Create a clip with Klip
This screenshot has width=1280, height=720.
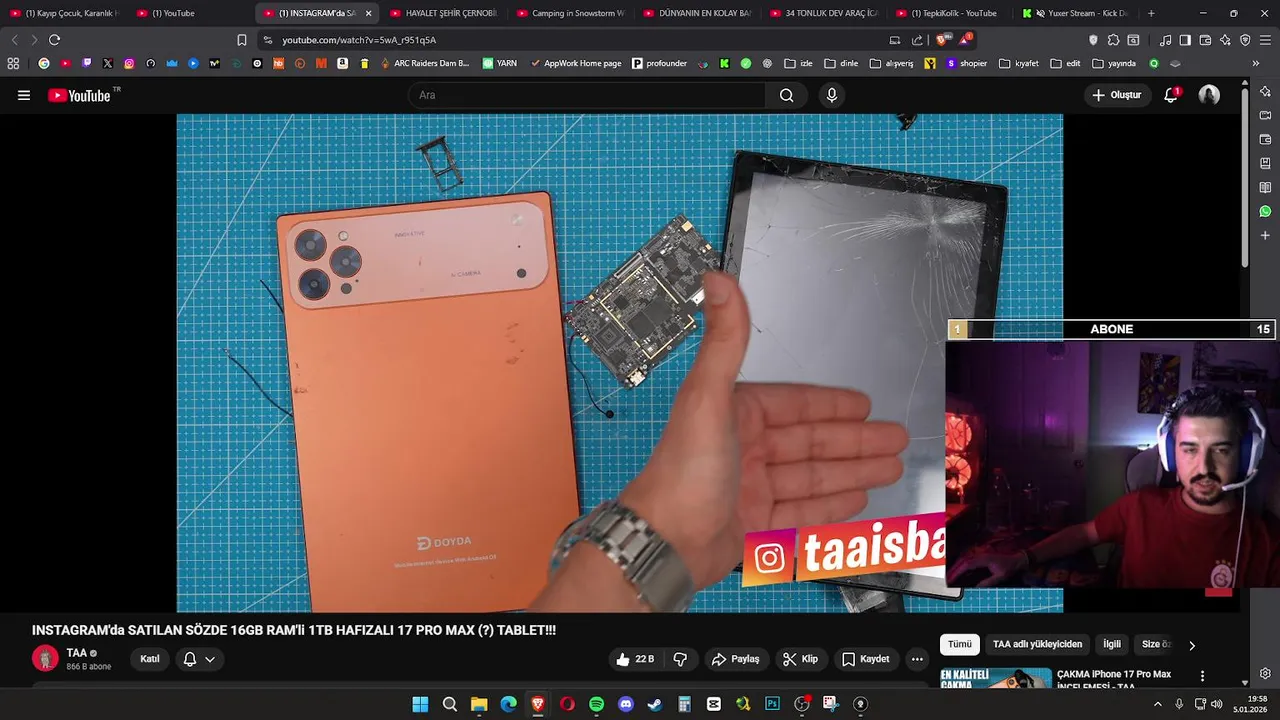click(x=800, y=659)
